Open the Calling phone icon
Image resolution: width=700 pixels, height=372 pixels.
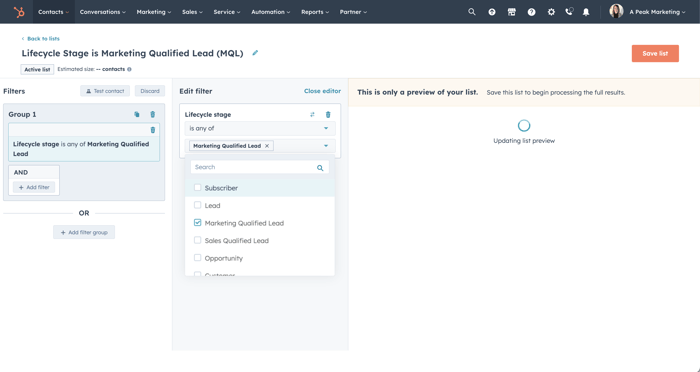click(x=569, y=12)
